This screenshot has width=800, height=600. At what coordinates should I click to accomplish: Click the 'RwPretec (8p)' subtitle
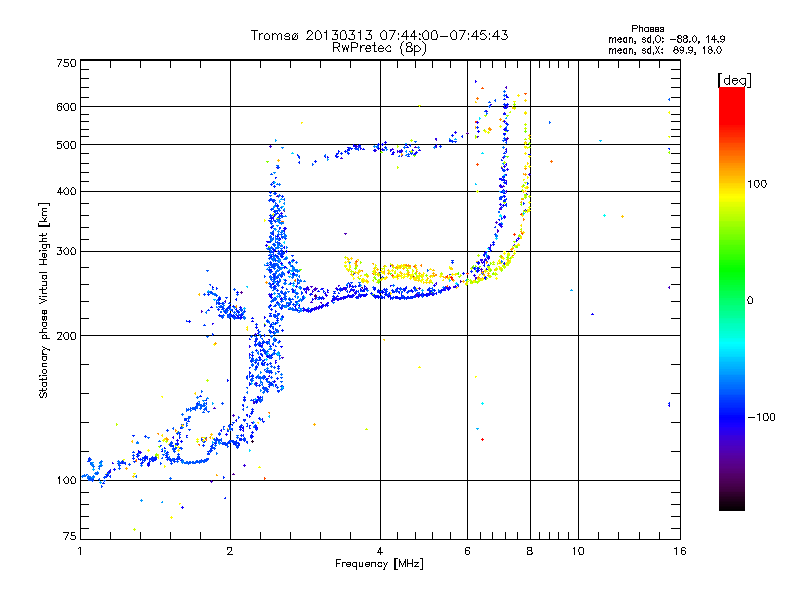tap(379, 48)
